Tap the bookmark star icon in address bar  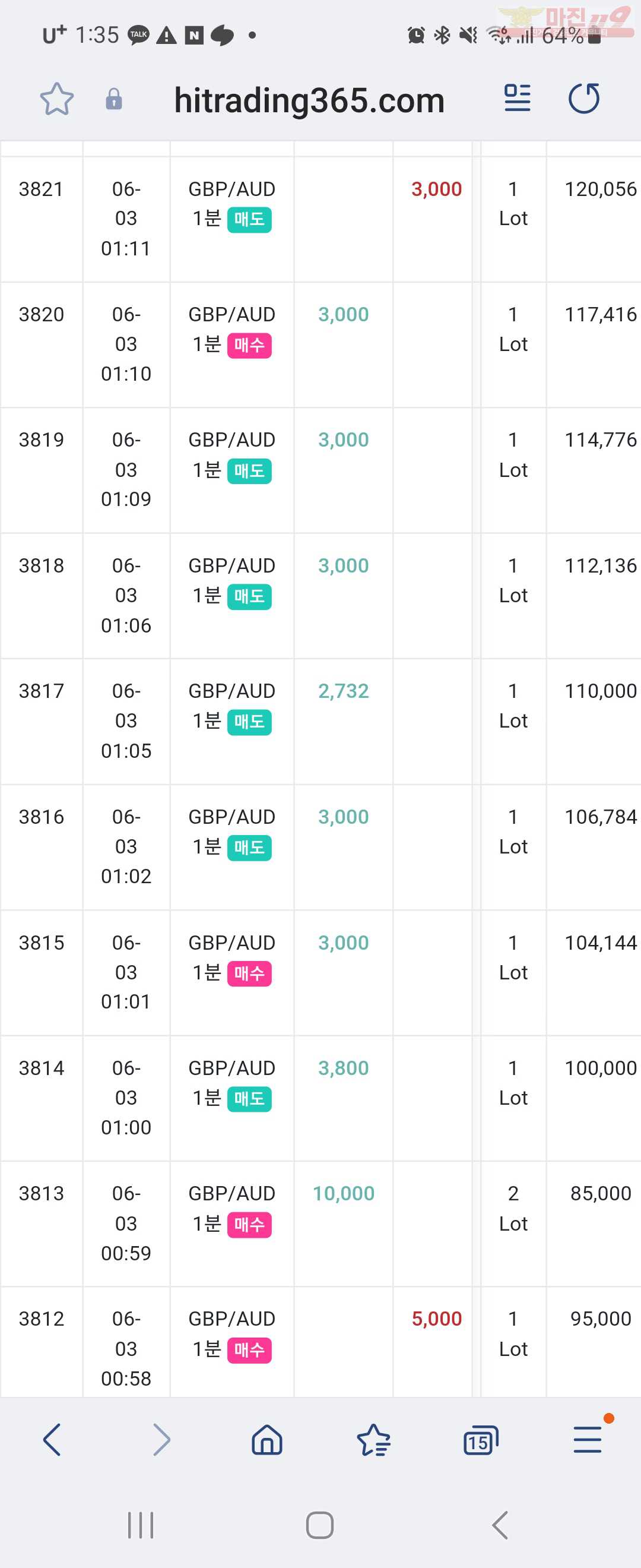(x=57, y=99)
